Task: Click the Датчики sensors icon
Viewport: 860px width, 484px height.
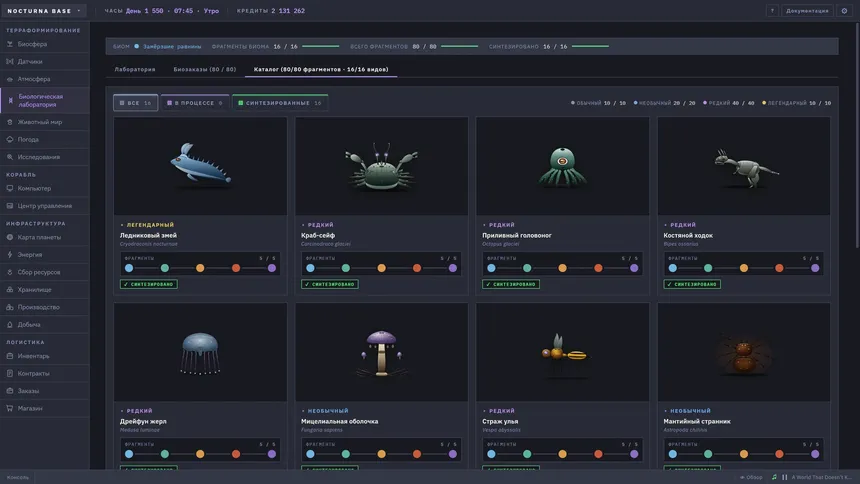Action: [10, 61]
